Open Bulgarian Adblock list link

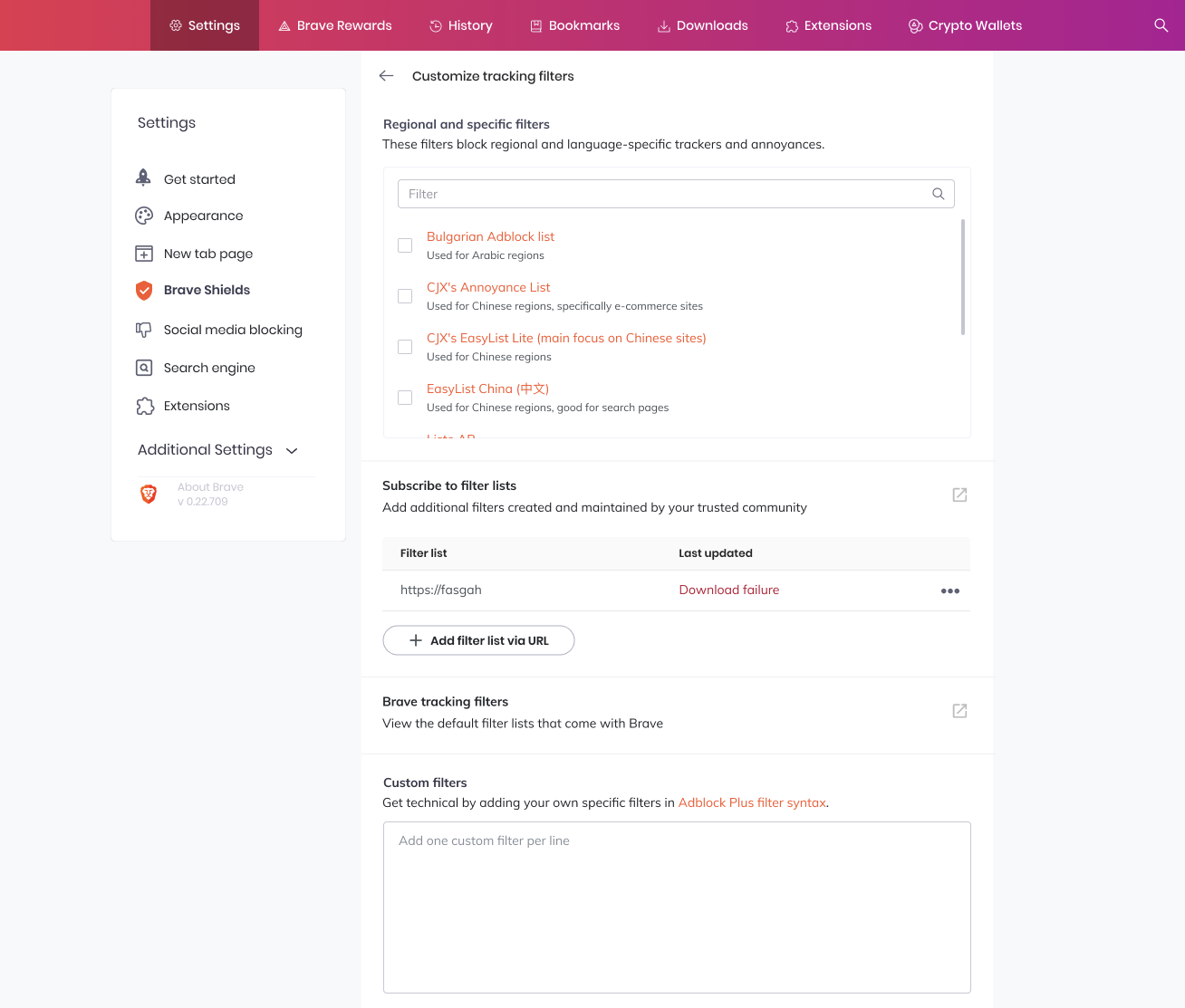point(490,236)
